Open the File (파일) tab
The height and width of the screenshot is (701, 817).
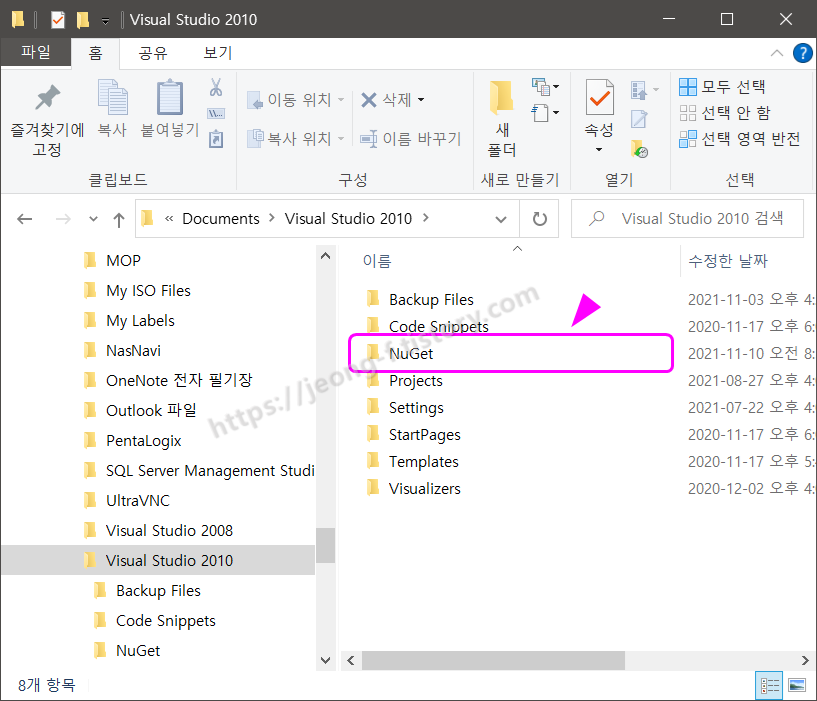click(35, 52)
